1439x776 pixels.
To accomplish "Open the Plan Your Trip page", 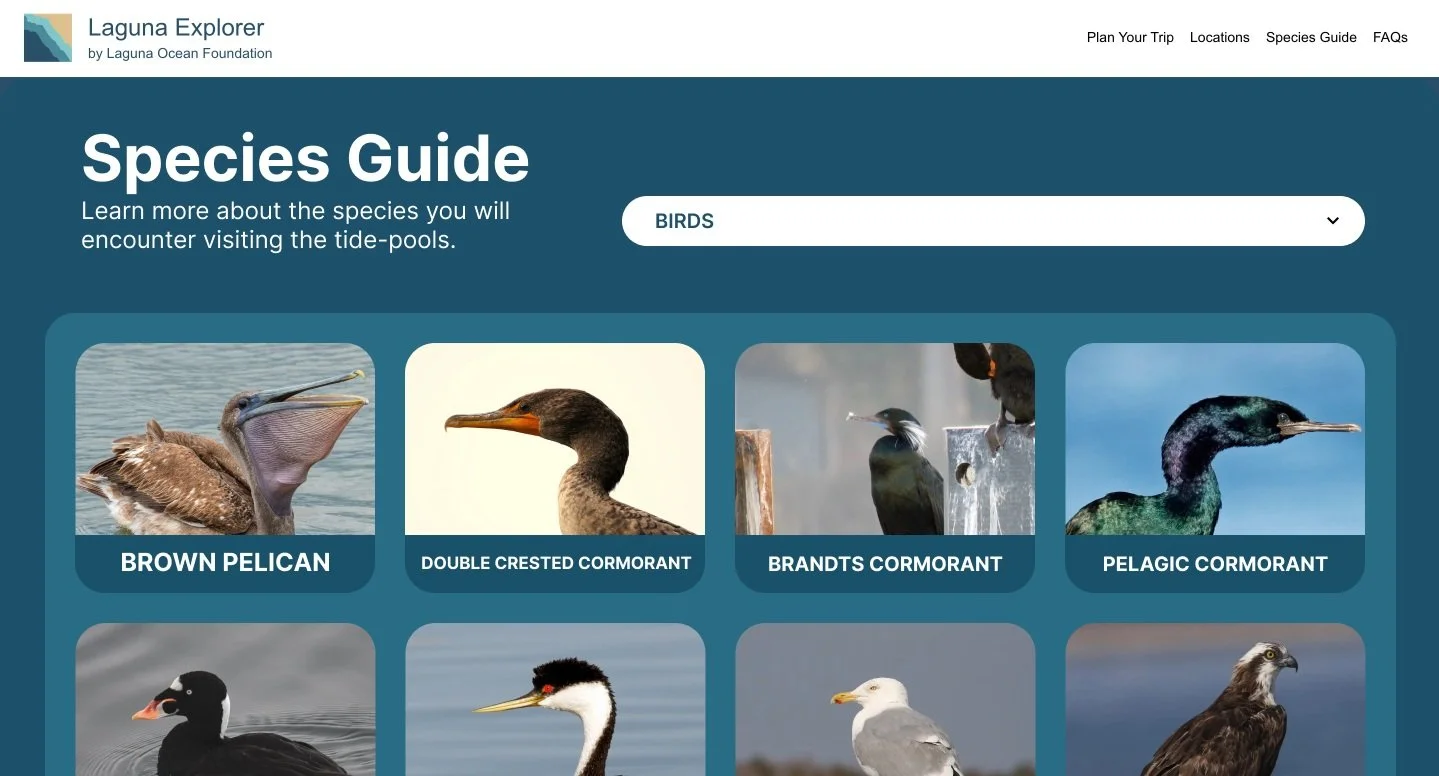I will (1130, 37).
